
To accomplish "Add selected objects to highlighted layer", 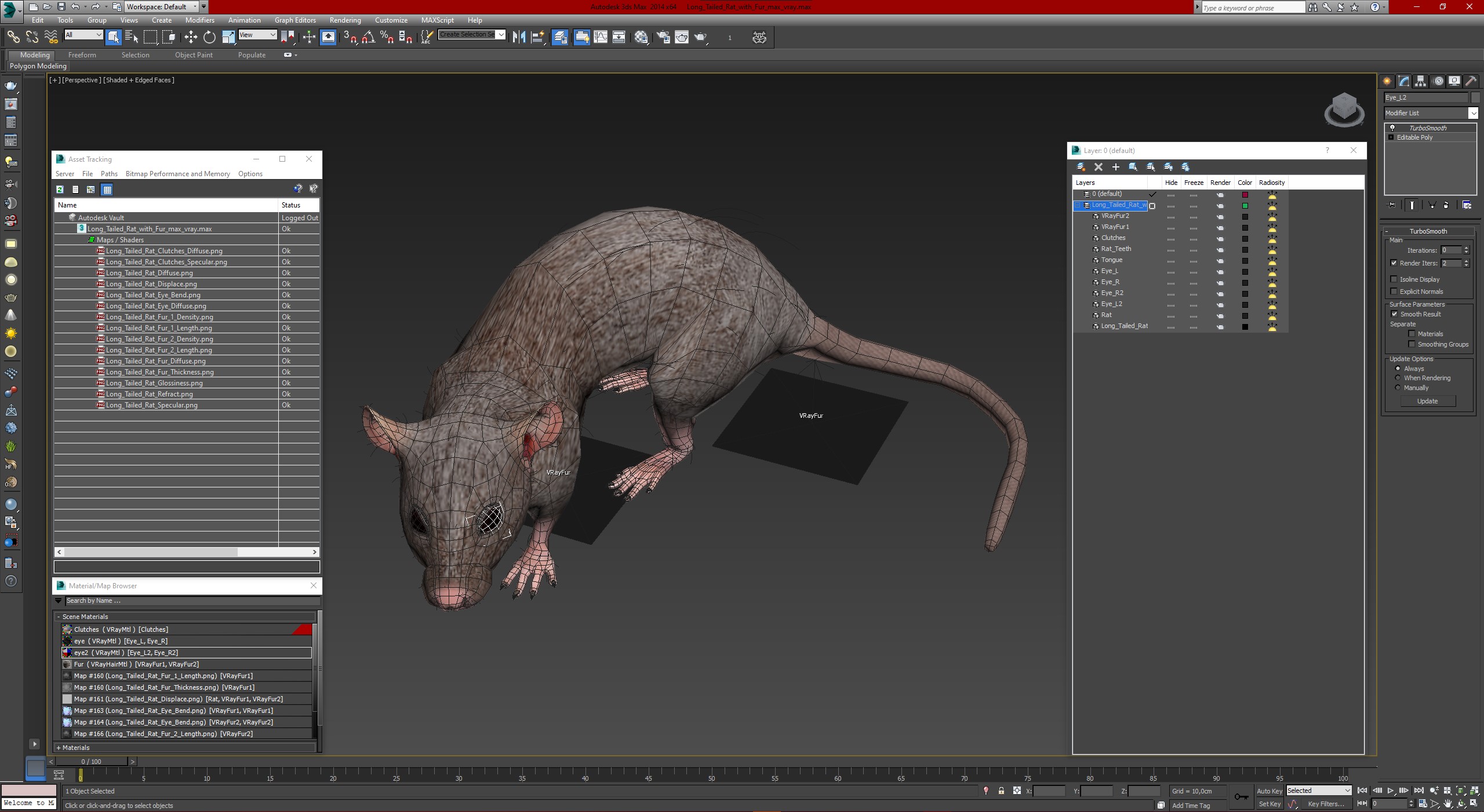I will coord(1116,167).
